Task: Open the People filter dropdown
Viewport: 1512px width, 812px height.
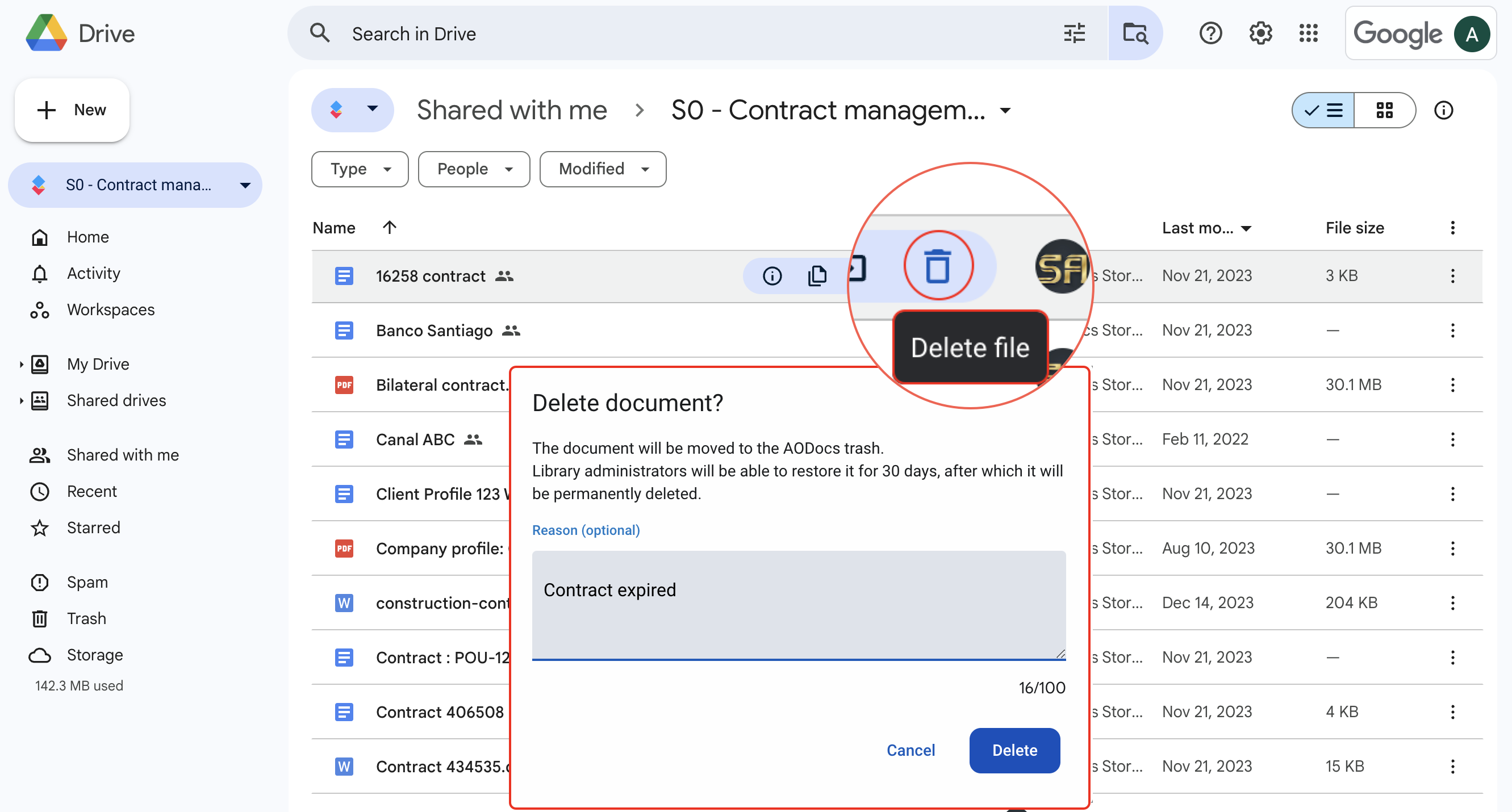Action: pyautogui.click(x=474, y=169)
